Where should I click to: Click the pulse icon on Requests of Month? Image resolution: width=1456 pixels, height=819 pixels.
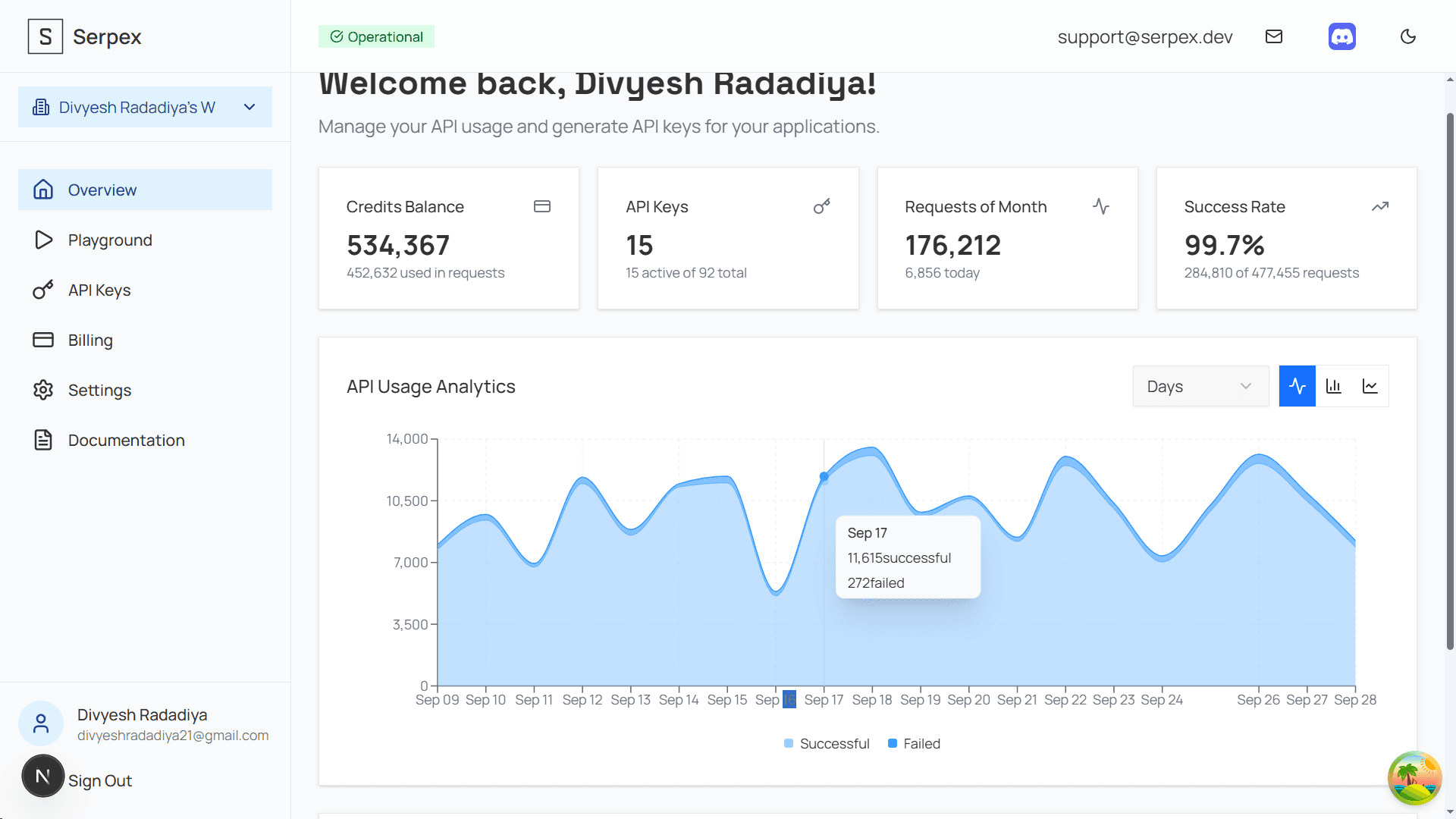coord(1100,206)
